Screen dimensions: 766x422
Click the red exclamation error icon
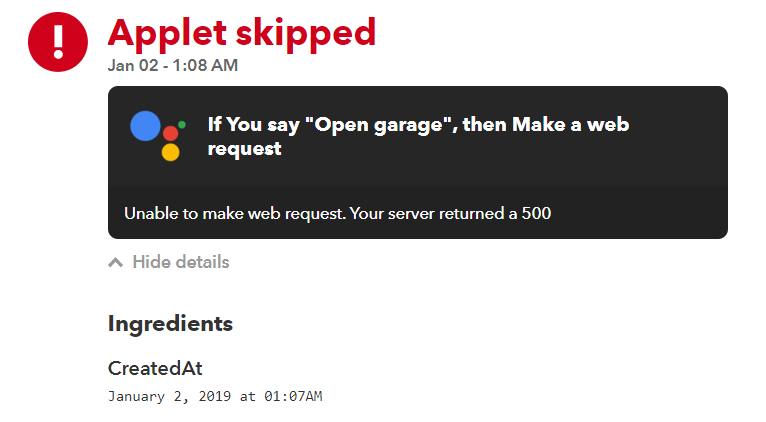(x=58, y=42)
